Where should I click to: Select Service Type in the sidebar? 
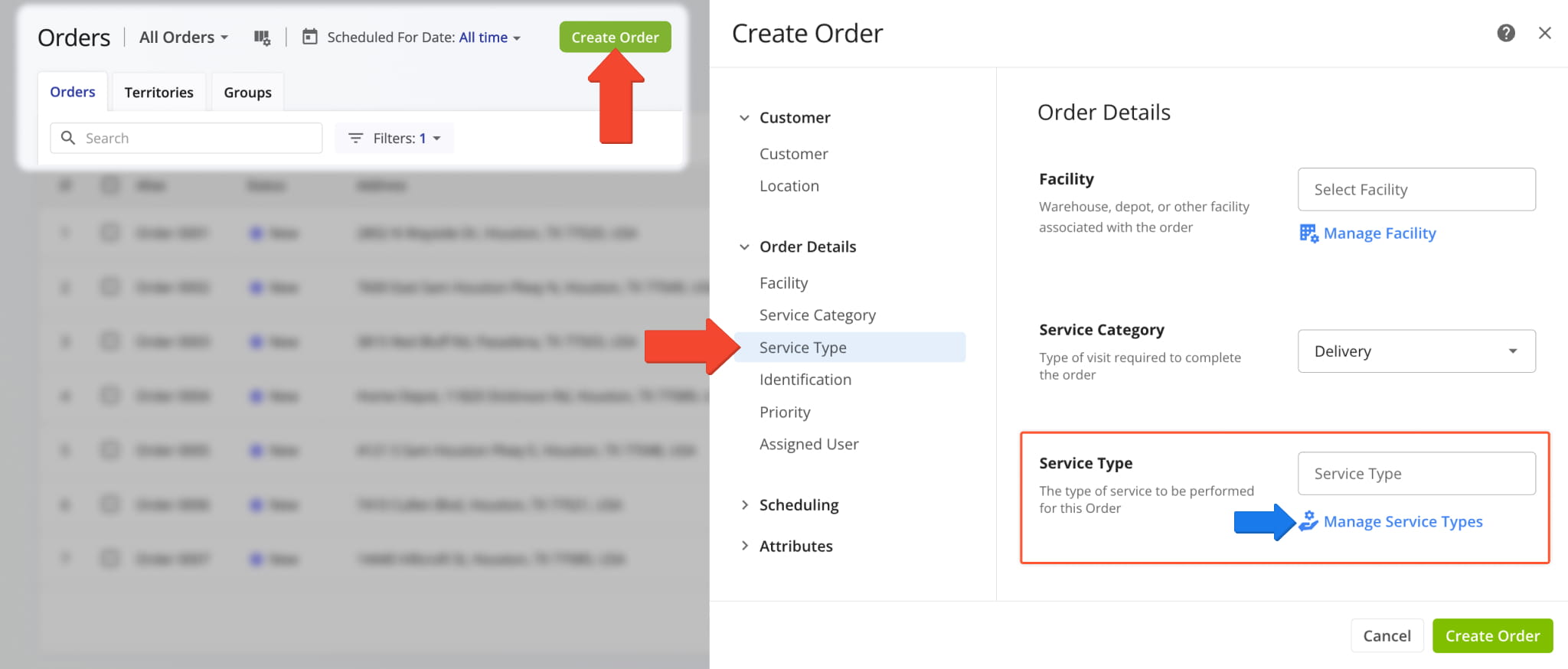point(850,348)
